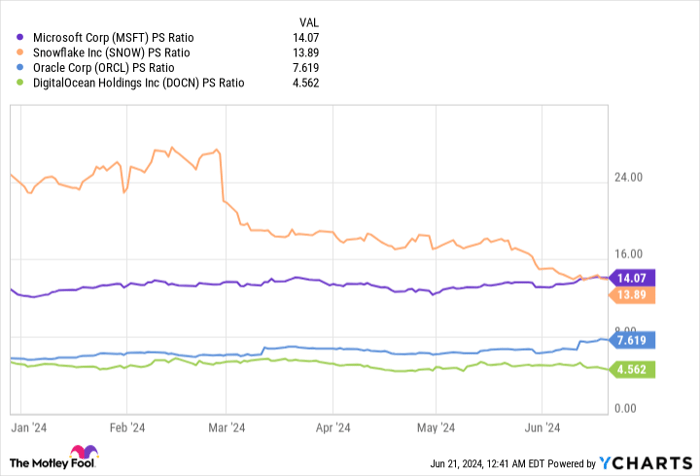Click the VAL column header
700x476 pixels.
(x=308, y=22)
